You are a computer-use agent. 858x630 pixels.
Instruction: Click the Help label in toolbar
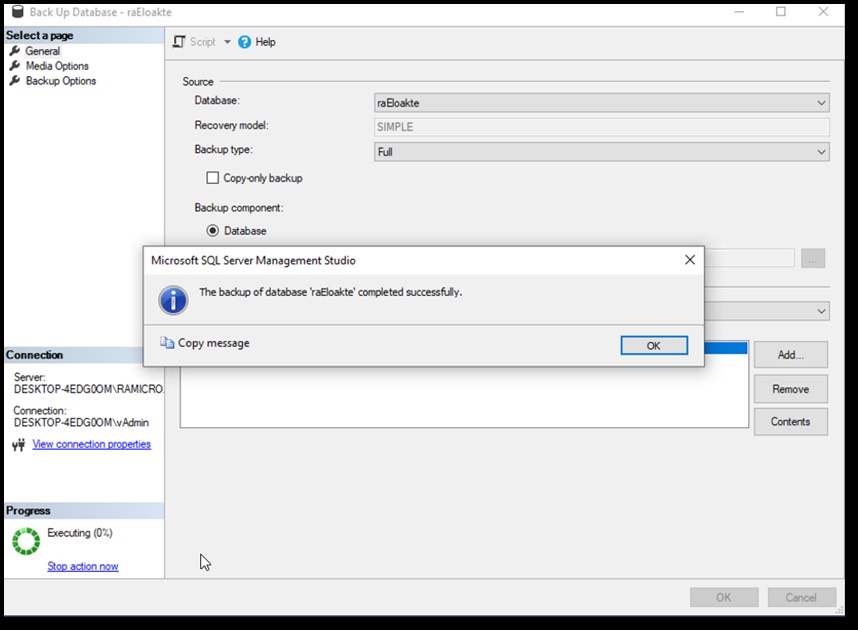265,42
